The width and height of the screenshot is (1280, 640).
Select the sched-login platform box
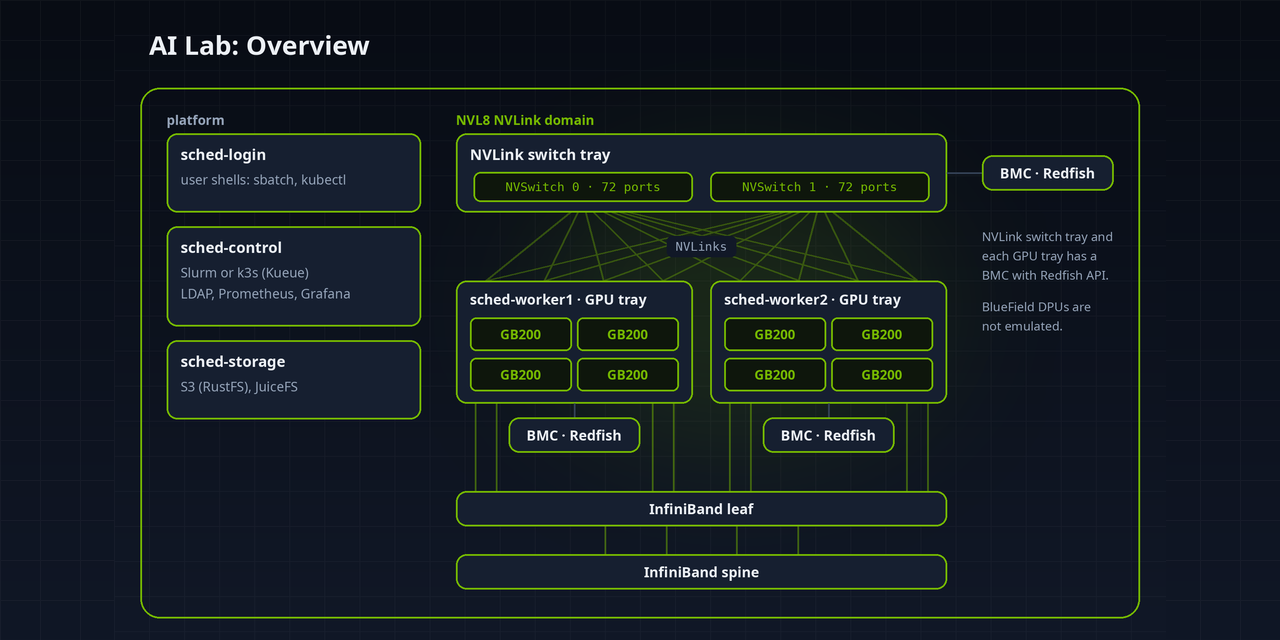click(x=294, y=173)
